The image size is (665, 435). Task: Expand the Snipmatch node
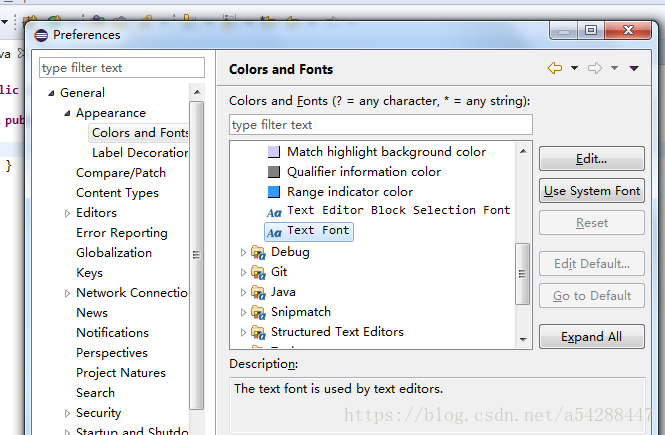tap(243, 312)
